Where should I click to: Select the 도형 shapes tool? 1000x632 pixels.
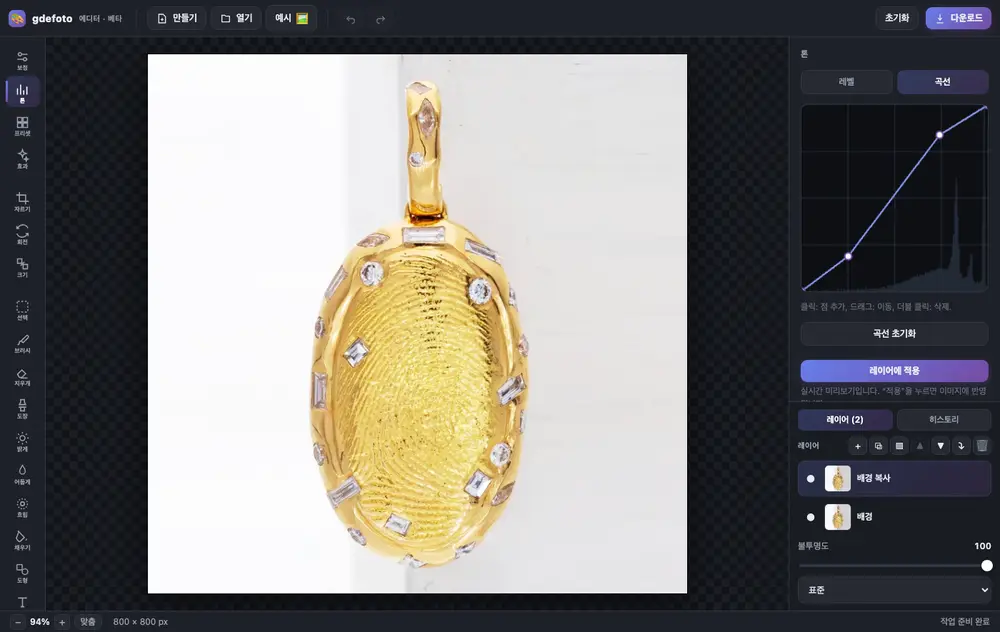click(x=22, y=573)
